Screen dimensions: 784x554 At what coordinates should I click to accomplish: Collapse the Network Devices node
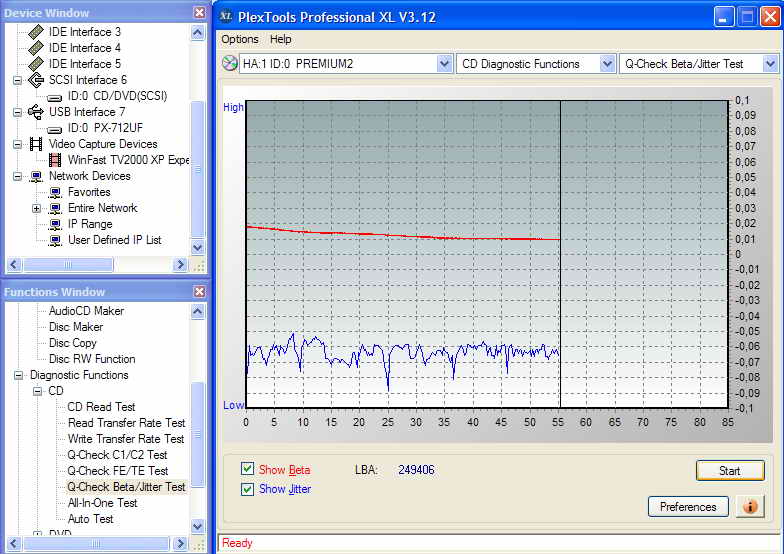point(18,176)
